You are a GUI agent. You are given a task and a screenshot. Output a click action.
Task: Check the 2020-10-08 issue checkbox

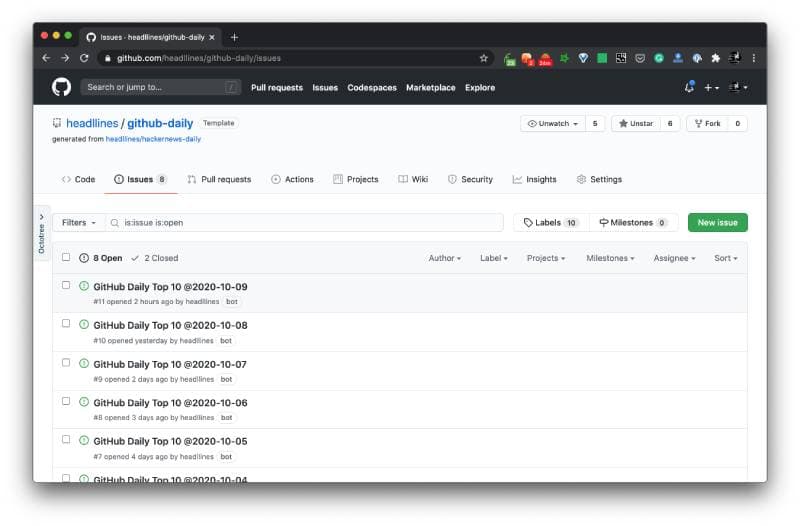[x=66, y=323]
